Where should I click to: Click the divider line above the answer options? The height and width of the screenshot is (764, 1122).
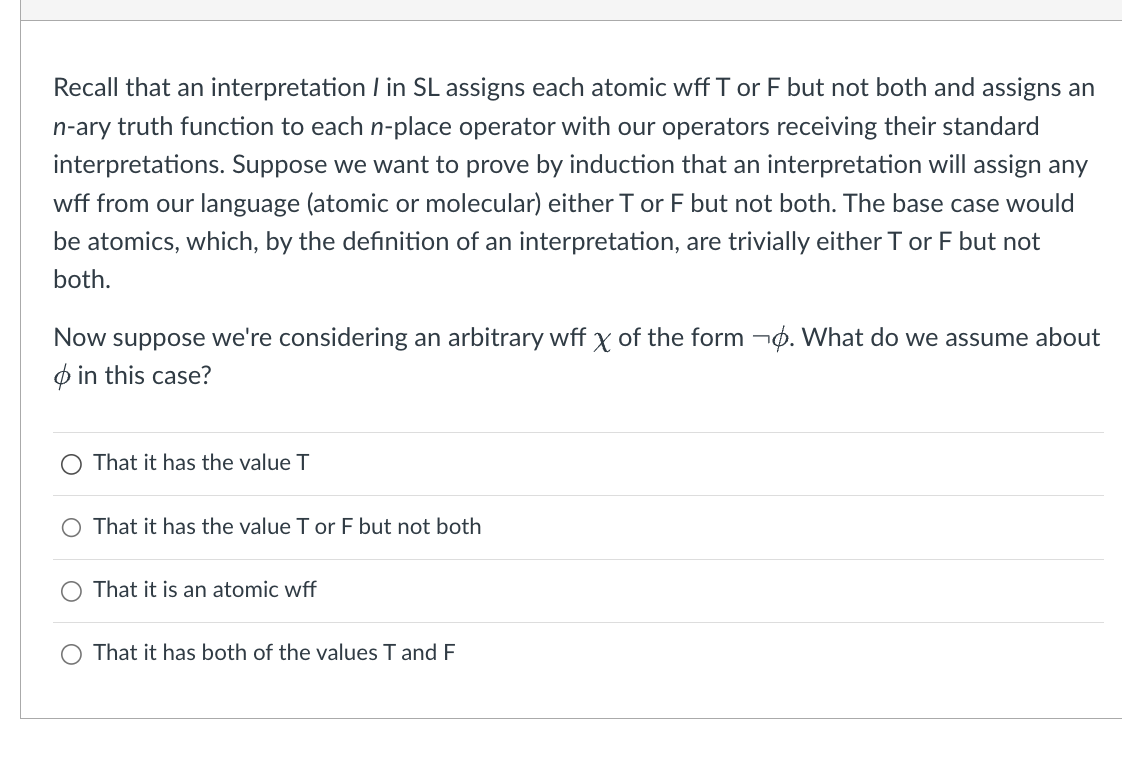coord(578,430)
